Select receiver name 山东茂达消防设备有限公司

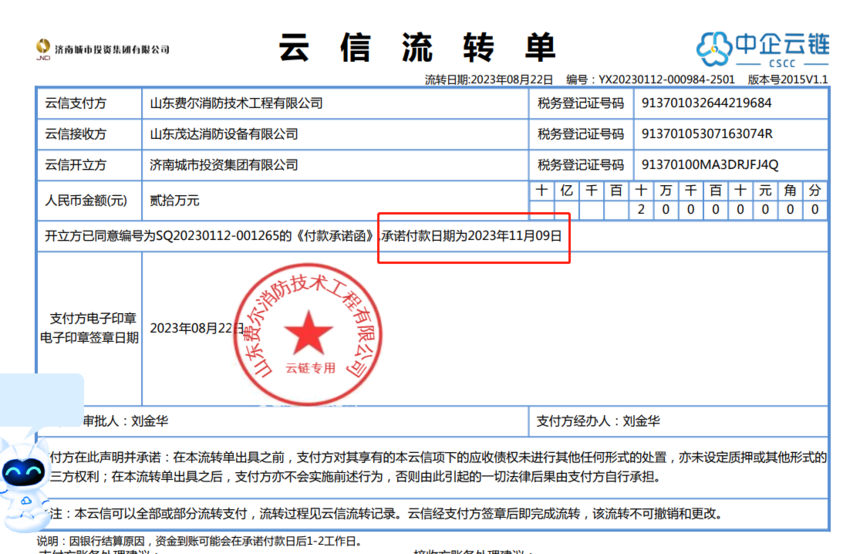click(x=224, y=134)
